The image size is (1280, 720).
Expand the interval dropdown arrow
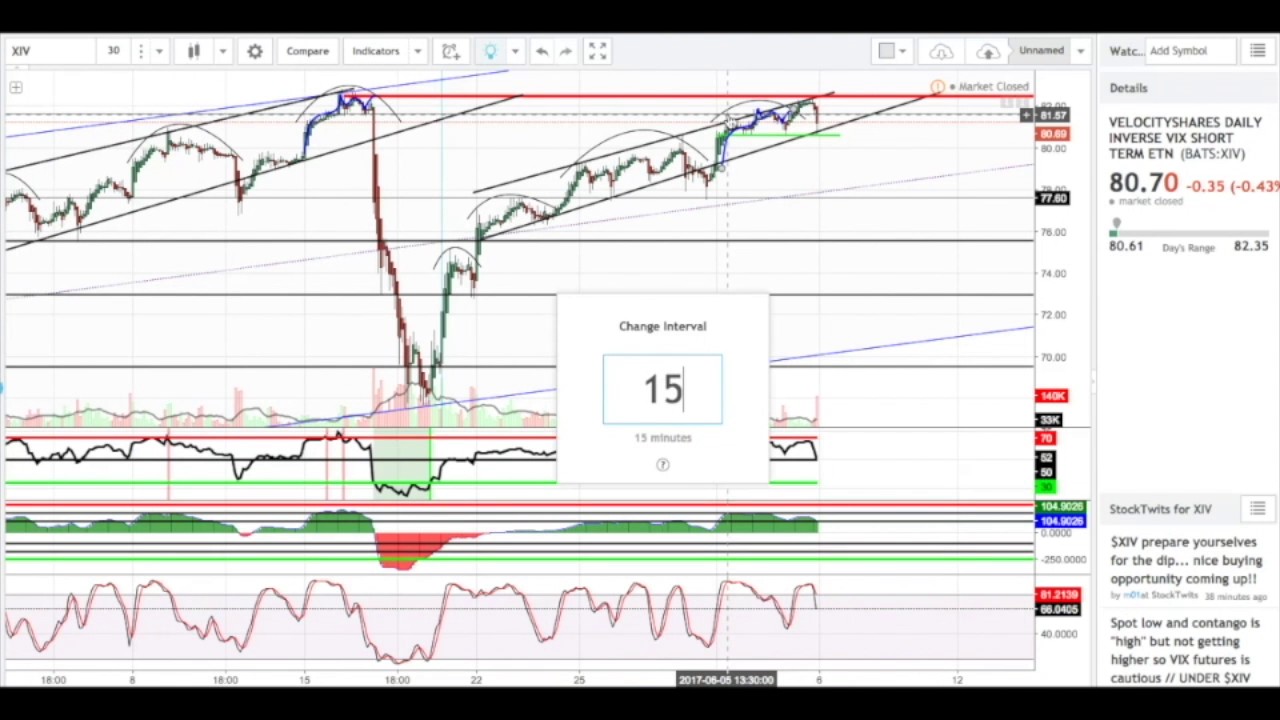pyautogui.click(x=159, y=51)
